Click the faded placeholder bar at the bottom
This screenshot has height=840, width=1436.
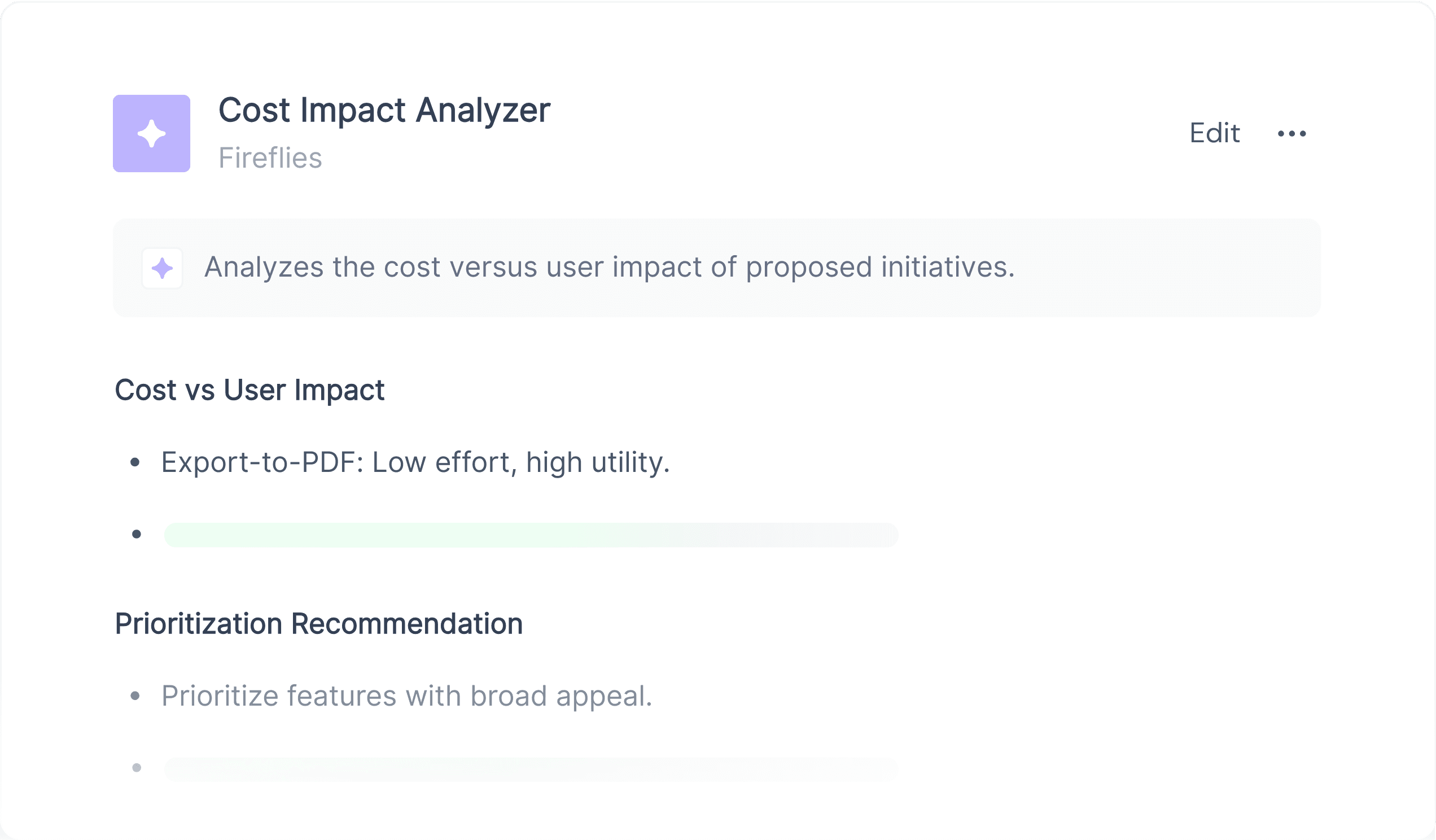[531, 769]
